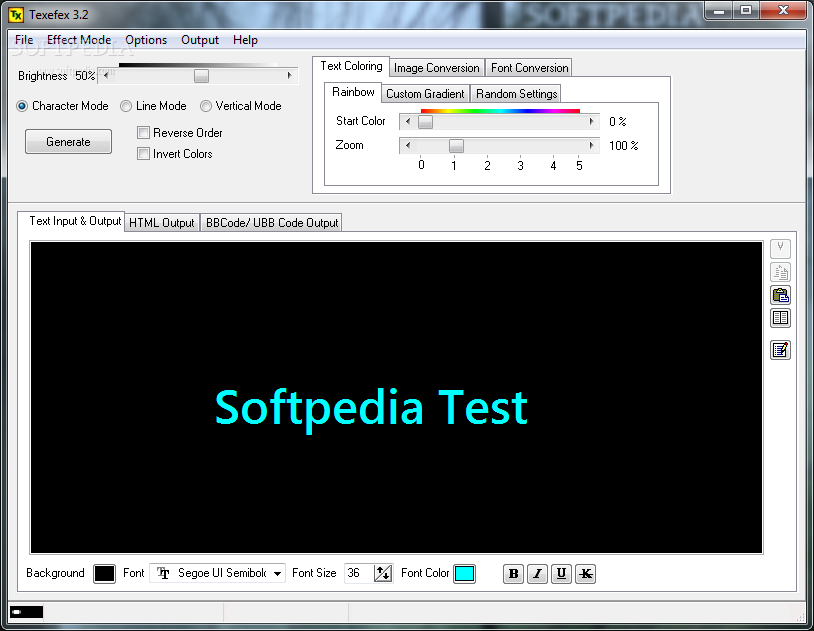Select the Rainbow sub-tab

point(353,92)
